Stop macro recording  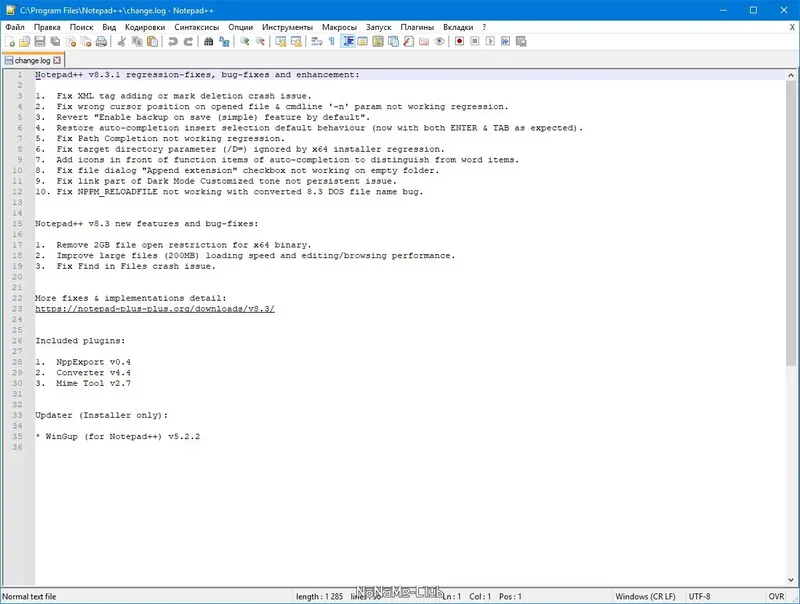[x=474, y=42]
